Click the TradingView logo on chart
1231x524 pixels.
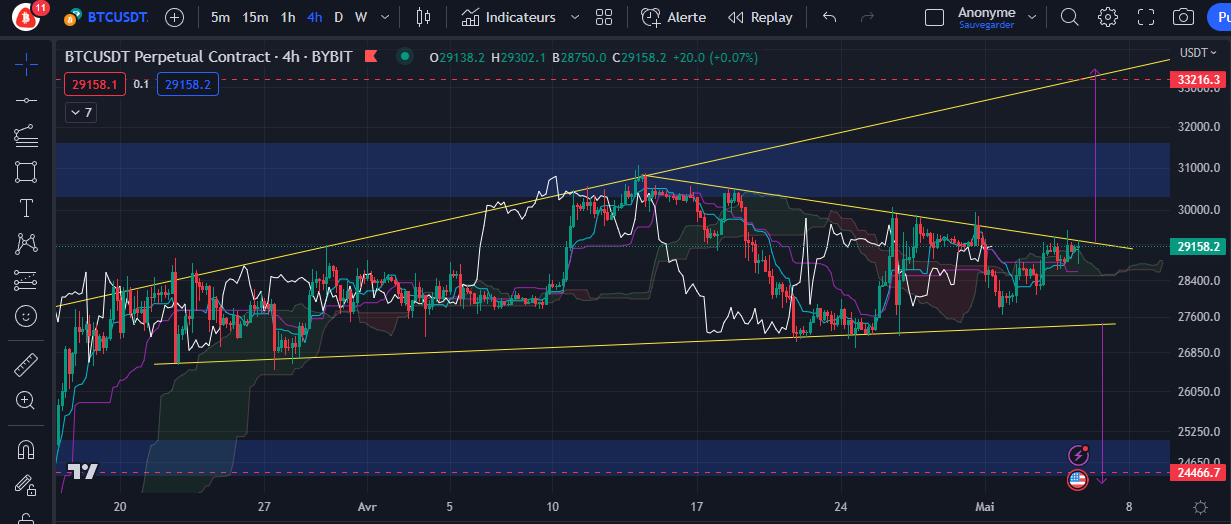[x=83, y=472]
